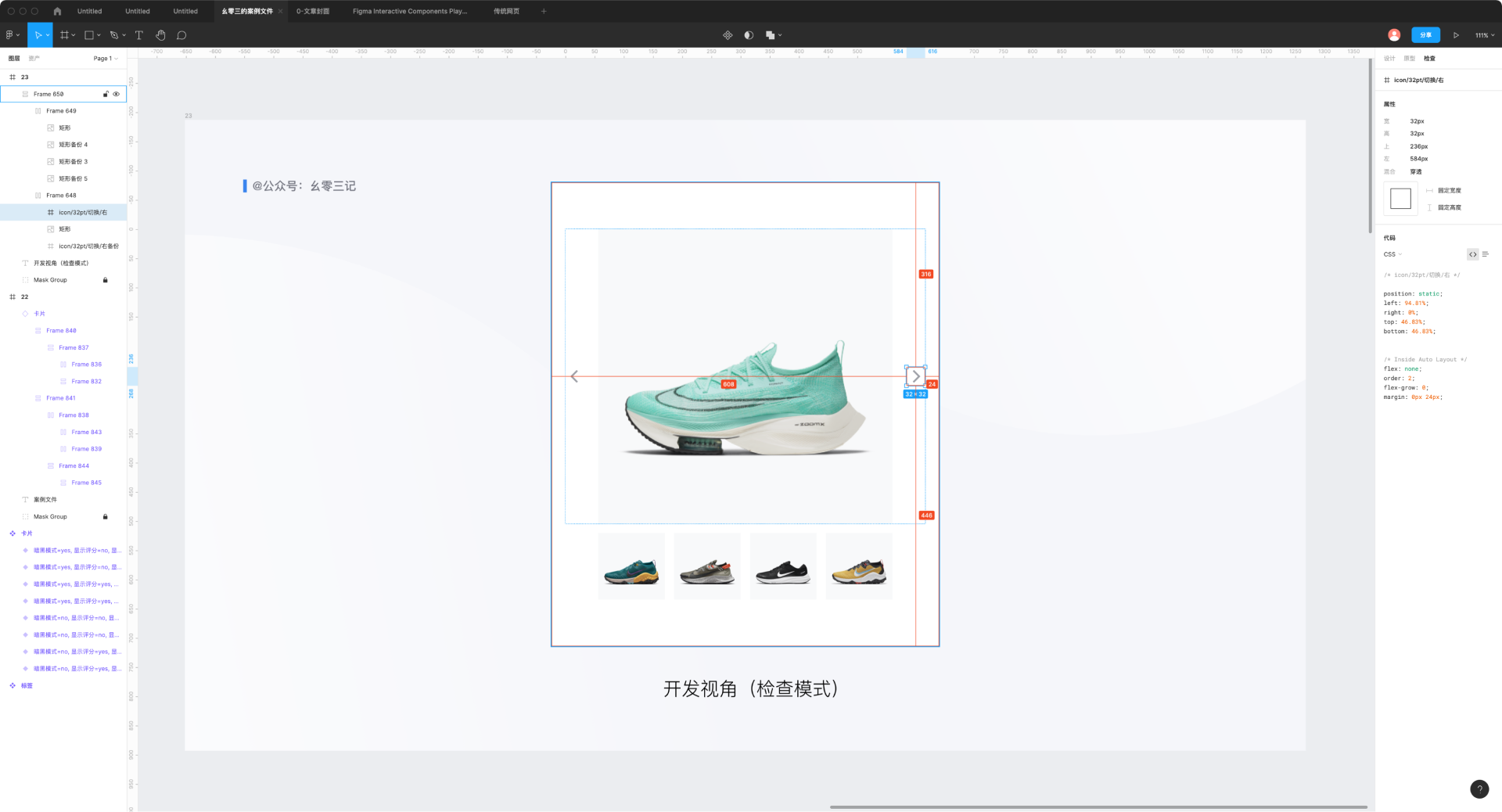Click the olive green shoe thumbnail
This screenshot has width=1502, height=812.
pyautogui.click(x=707, y=566)
